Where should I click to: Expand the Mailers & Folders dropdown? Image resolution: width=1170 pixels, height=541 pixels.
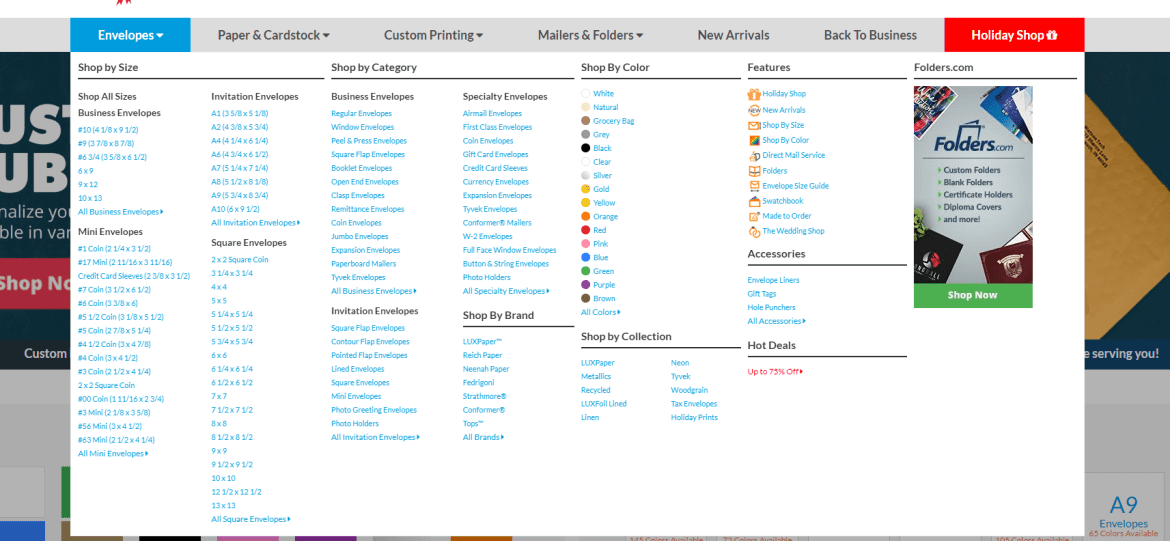pos(591,35)
